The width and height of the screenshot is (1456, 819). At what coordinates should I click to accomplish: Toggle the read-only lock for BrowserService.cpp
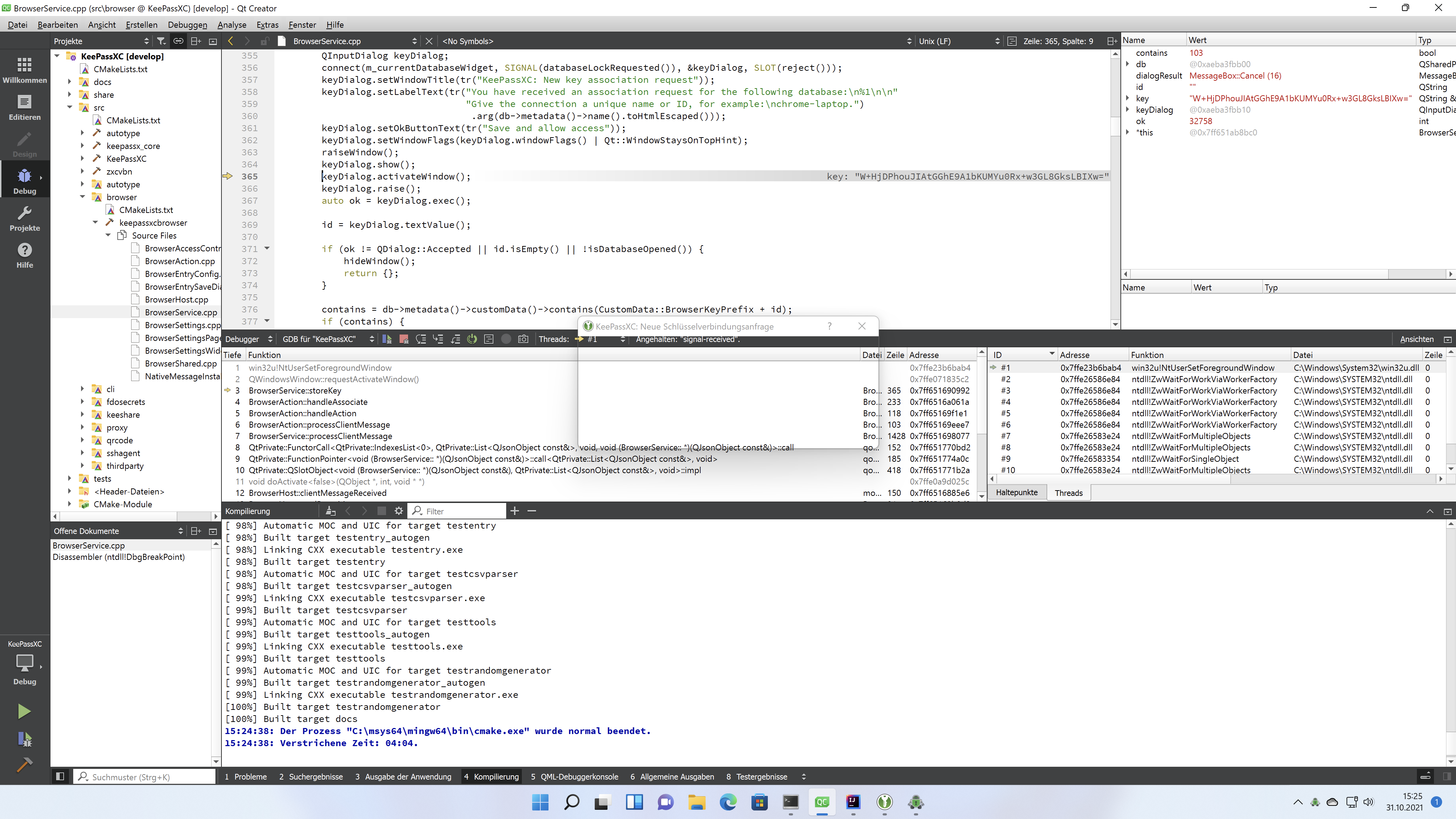[264, 41]
